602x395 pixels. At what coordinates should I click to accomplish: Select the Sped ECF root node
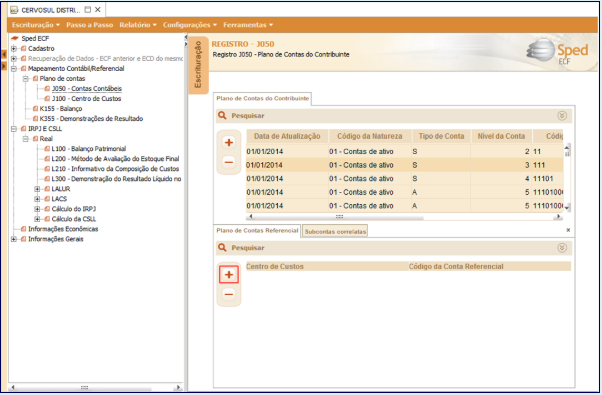(x=35, y=38)
